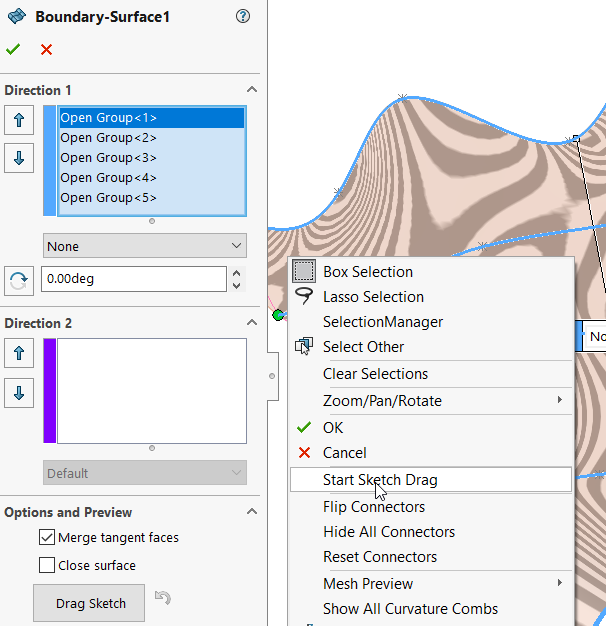This screenshot has width=606, height=626.
Task: Decrease the angle with down spinner
Action: pos(236,286)
